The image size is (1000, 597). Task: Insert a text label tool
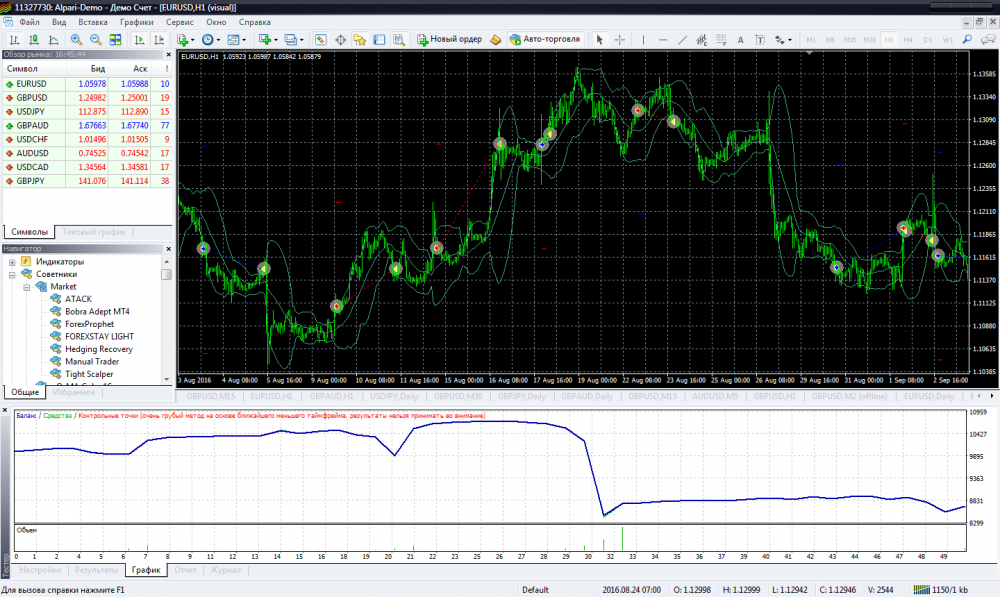pos(760,40)
